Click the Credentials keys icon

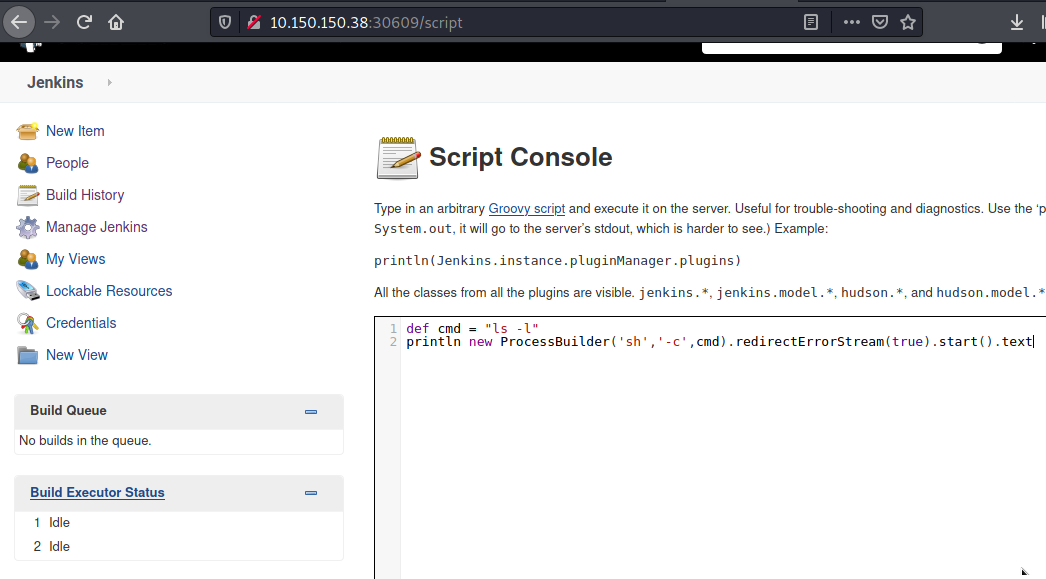(x=27, y=324)
